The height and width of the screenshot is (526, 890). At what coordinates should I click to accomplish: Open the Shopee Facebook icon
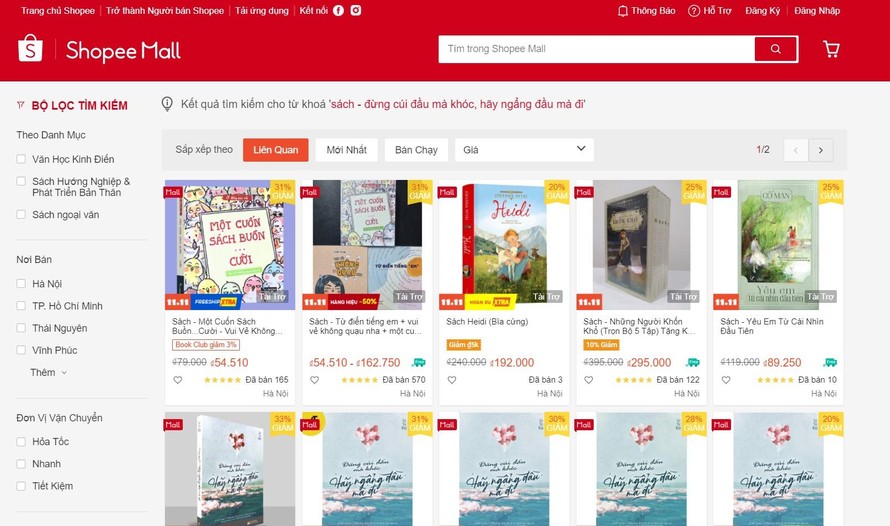tap(338, 10)
